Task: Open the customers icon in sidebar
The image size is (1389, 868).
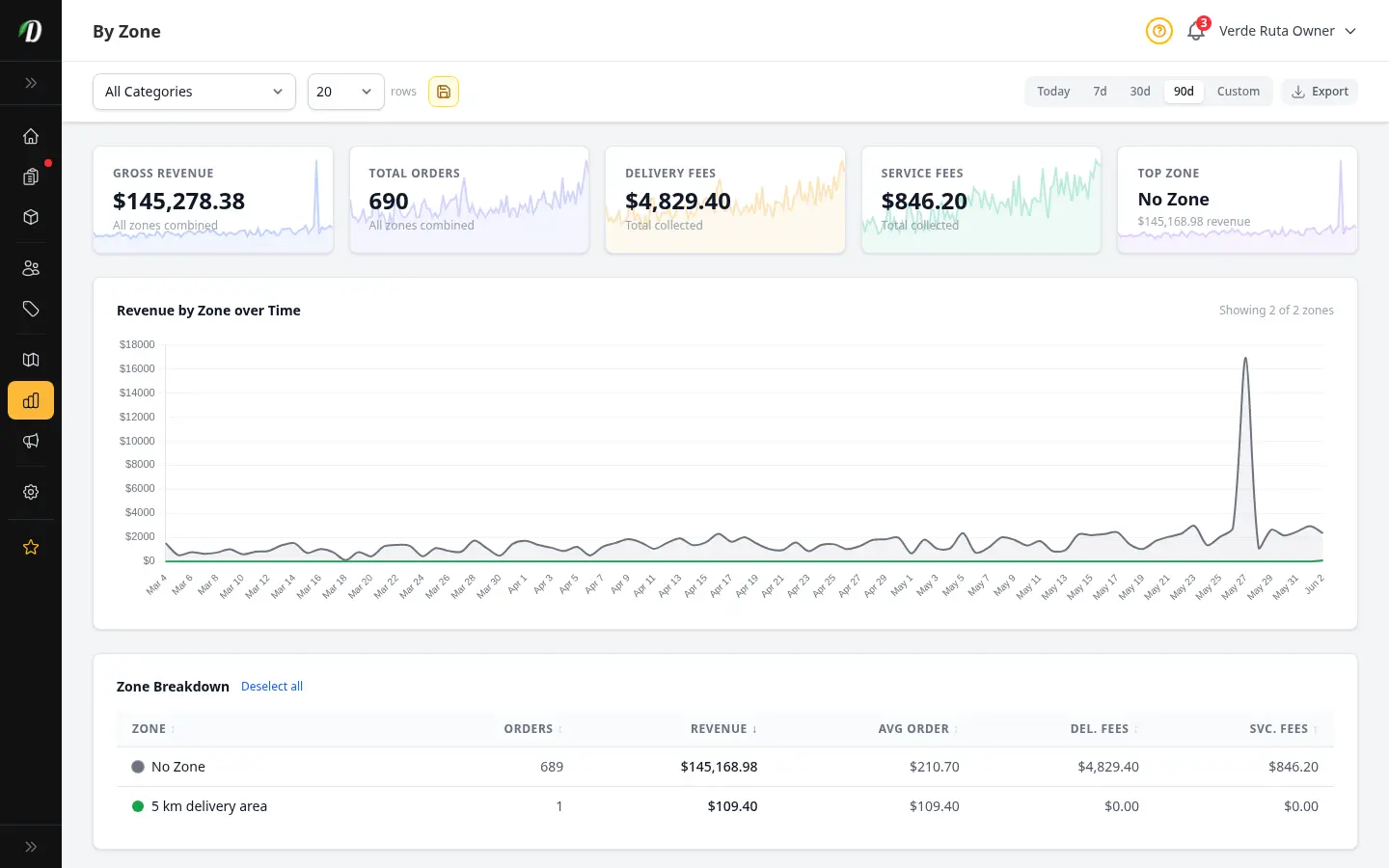Action: pos(31,268)
